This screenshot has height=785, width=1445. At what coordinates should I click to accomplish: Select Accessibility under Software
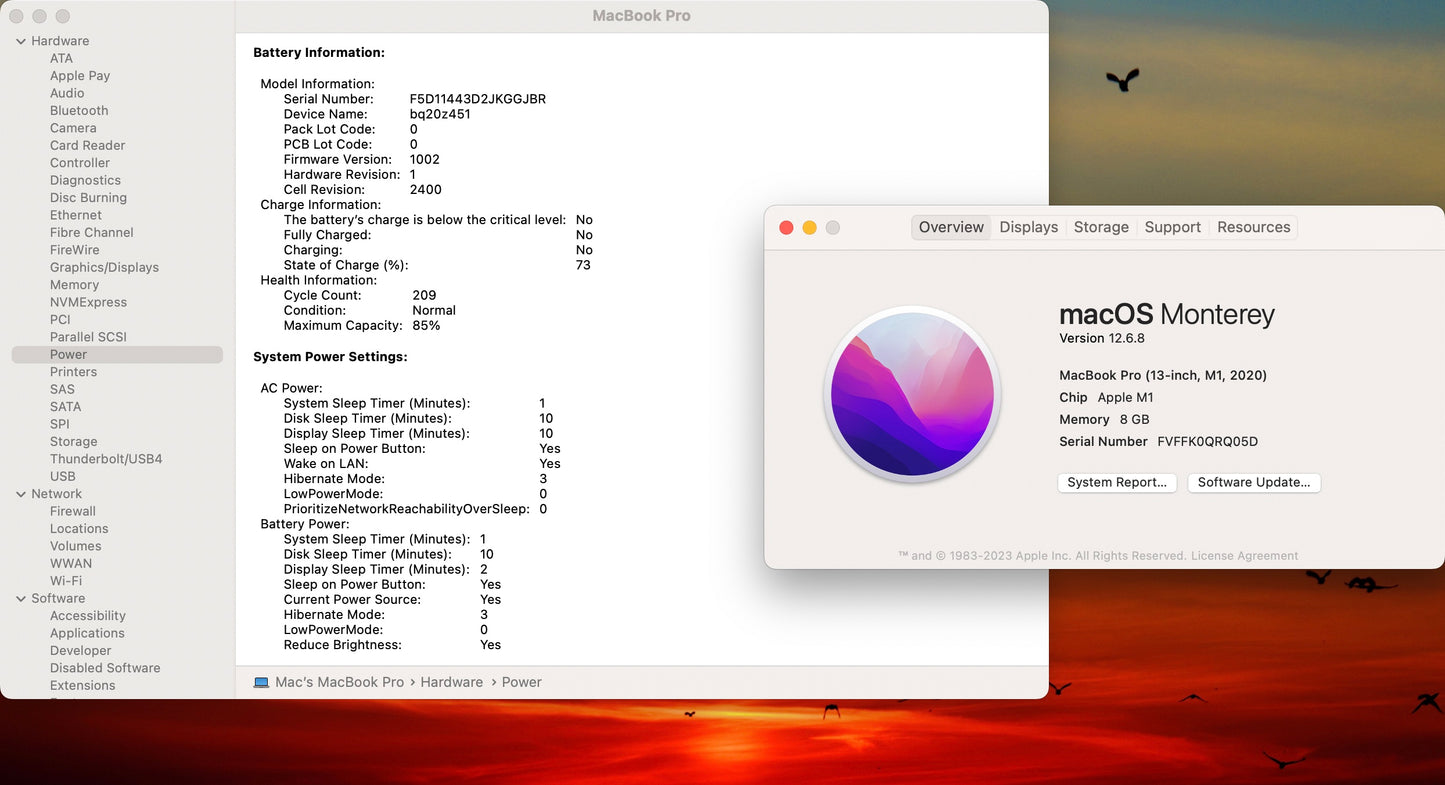[88, 616]
